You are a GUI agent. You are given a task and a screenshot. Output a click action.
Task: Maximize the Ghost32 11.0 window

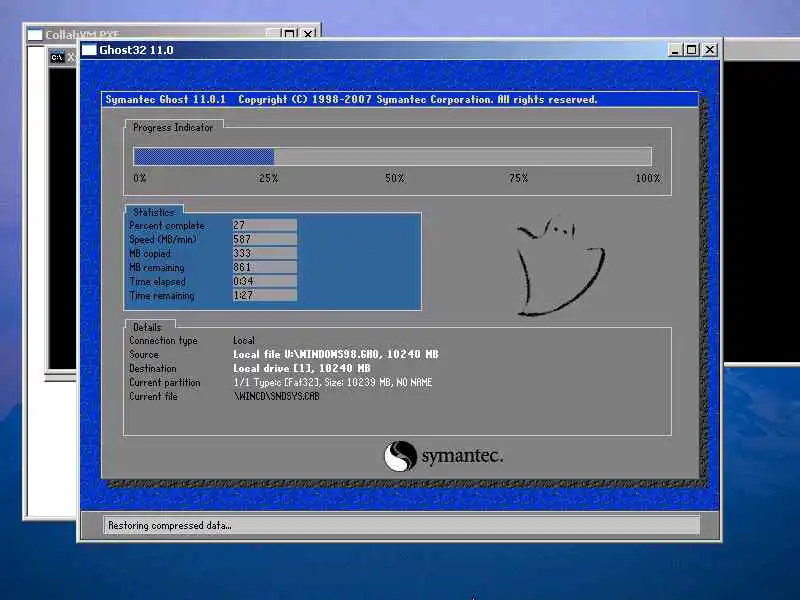pyautogui.click(x=692, y=50)
